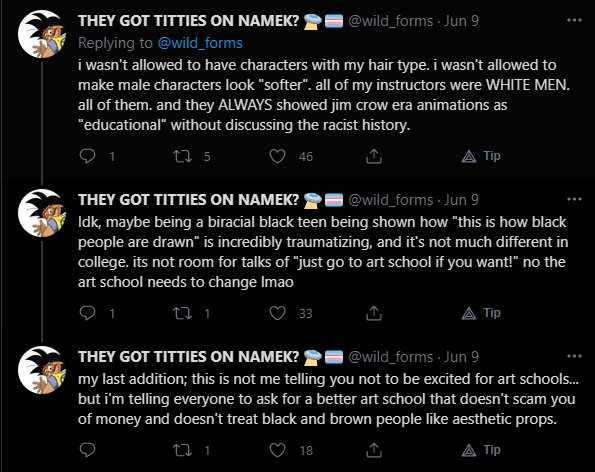The height and width of the screenshot is (472, 595).
Task: Open the Jun 9 timestamp of the last tweet
Action: tap(461, 357)
